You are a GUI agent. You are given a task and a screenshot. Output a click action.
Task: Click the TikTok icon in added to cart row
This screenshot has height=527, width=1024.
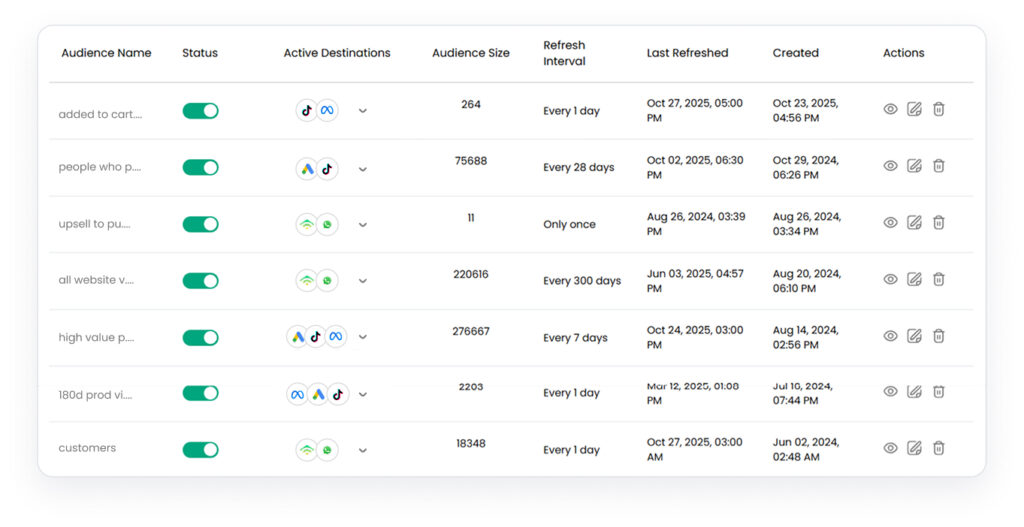click(x=307, y=111)
